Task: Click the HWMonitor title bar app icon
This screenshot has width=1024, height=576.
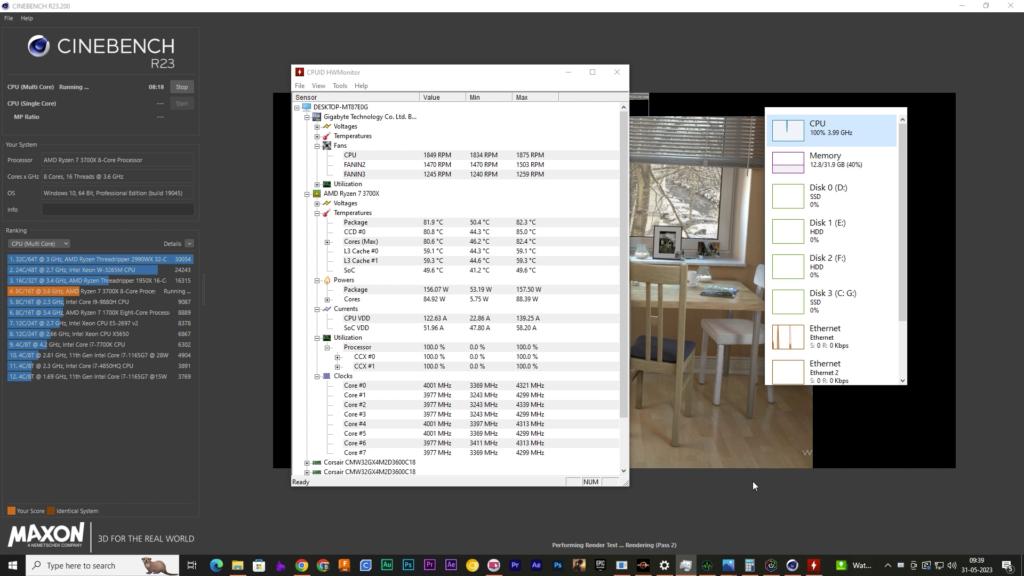Action: 299,72
